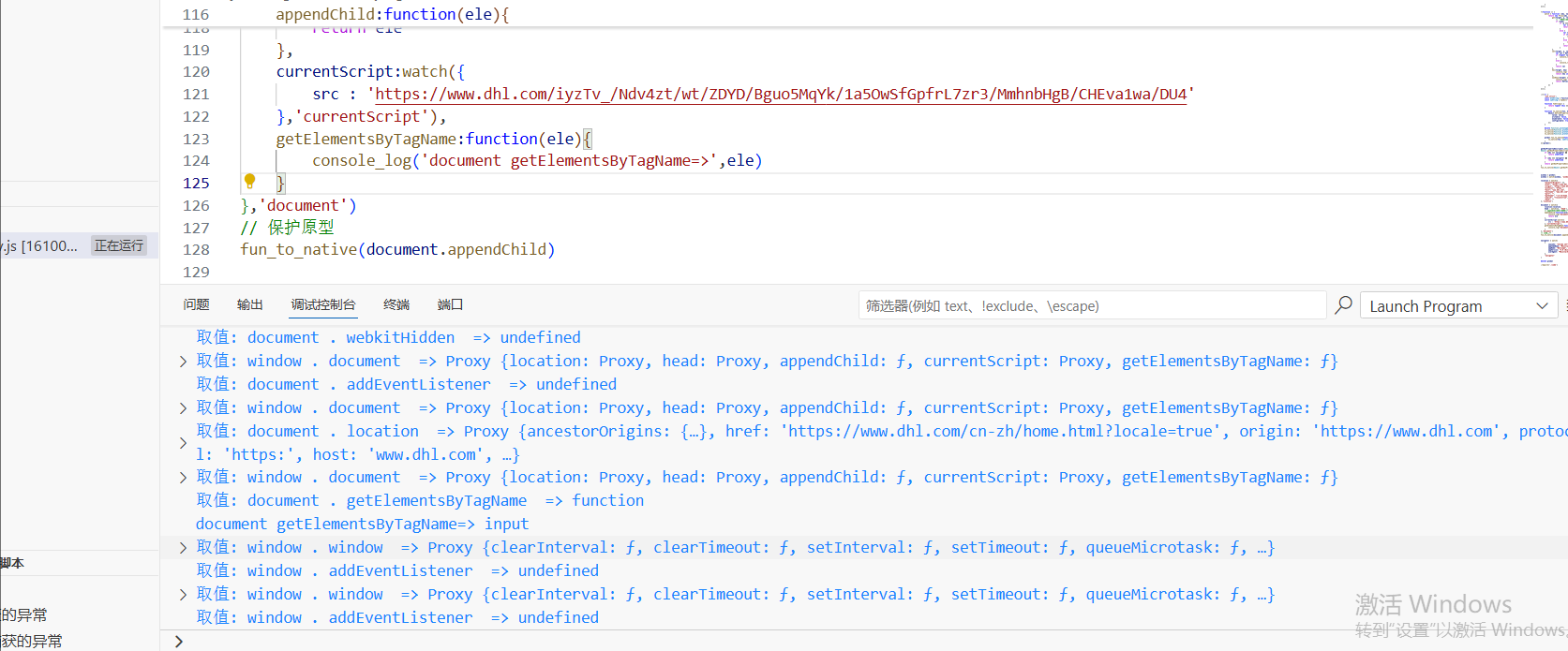Open the Launch Program dropdown
Image resolution: width=1568 pixels, height=651 pixels.
coord(1457,306)
